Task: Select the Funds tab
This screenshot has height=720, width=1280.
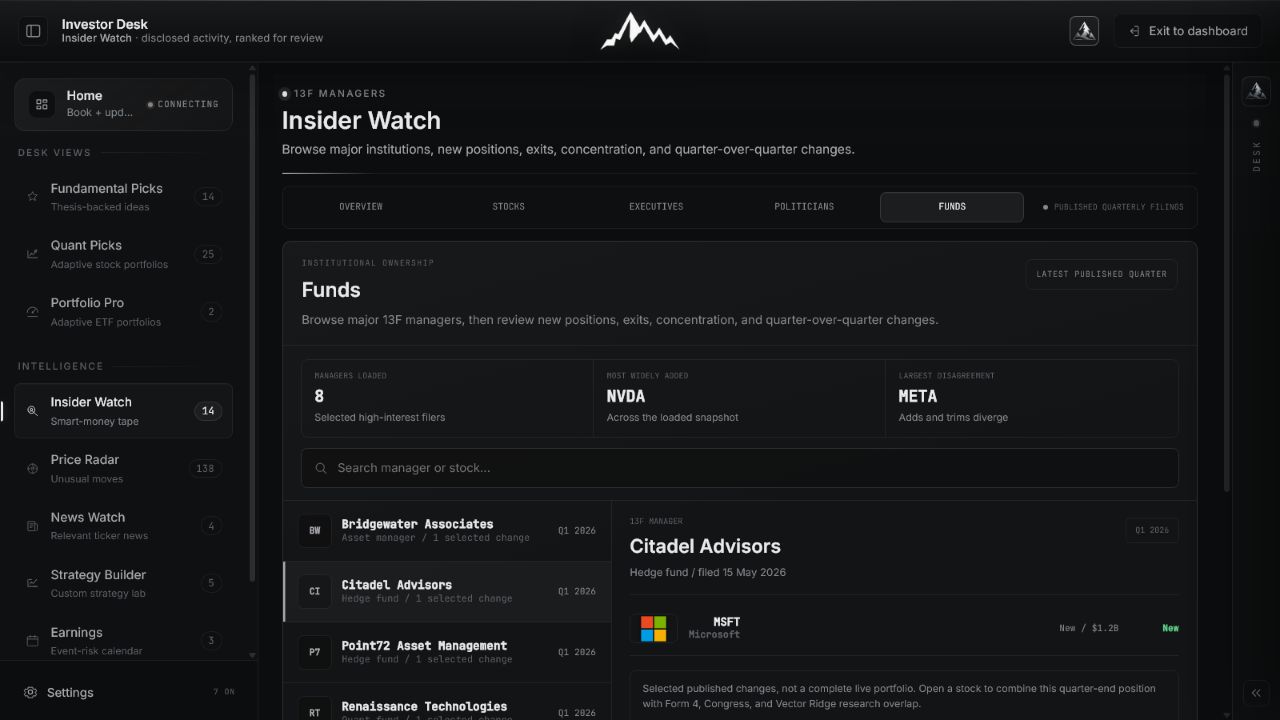Action: pyautogui.click(x=952, y=207)
